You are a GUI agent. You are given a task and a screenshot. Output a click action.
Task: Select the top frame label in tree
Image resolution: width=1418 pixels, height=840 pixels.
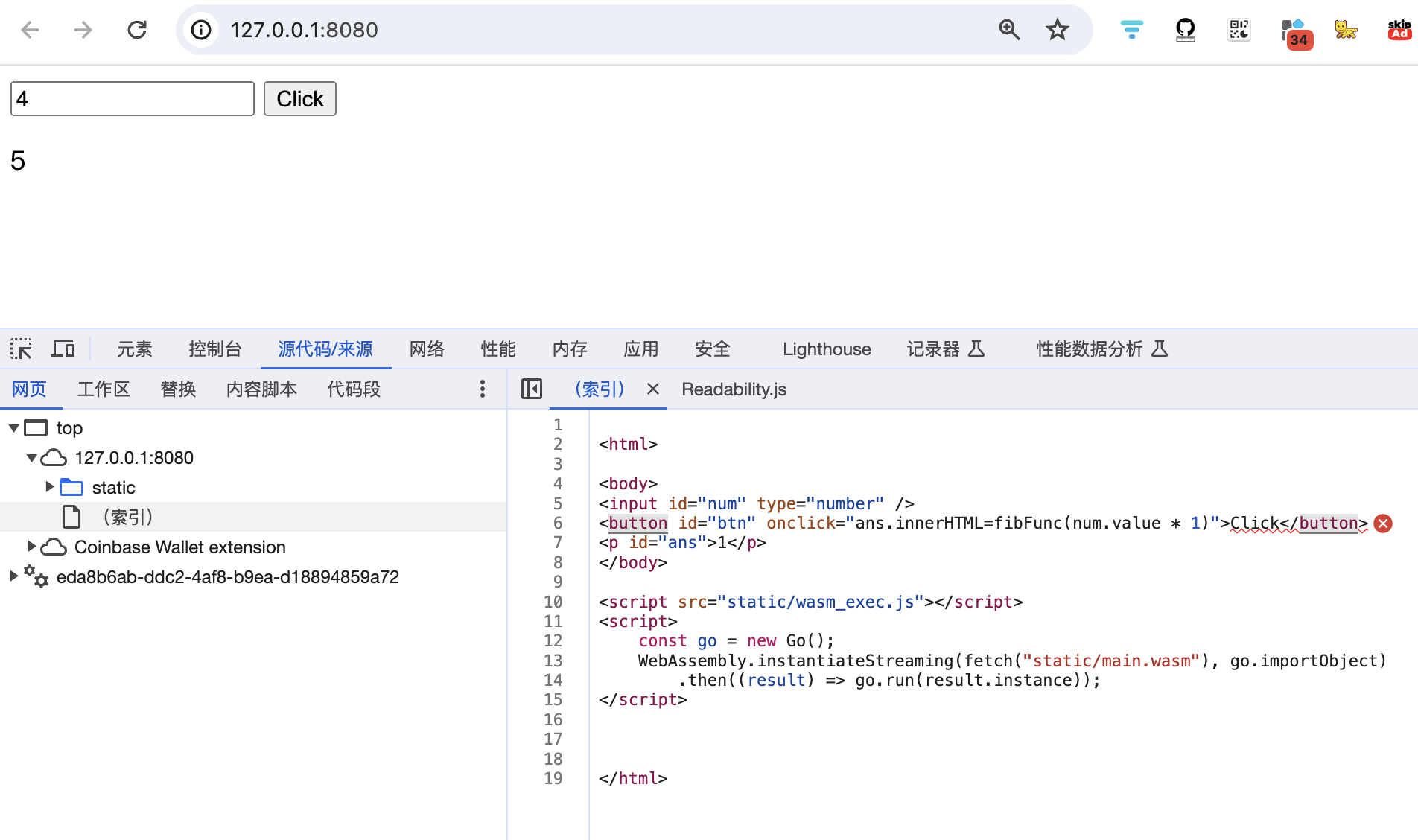69,427
